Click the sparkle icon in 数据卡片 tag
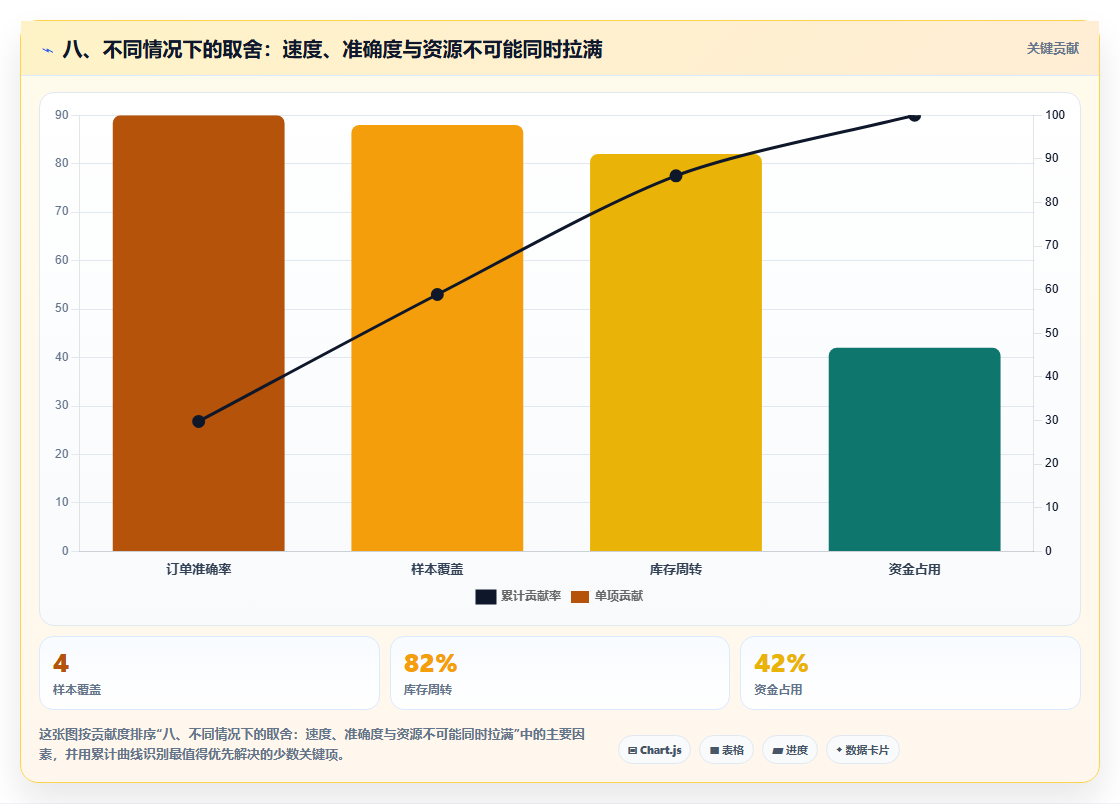The height and width of the screenshot is (804, 1120). pos(839,750)
